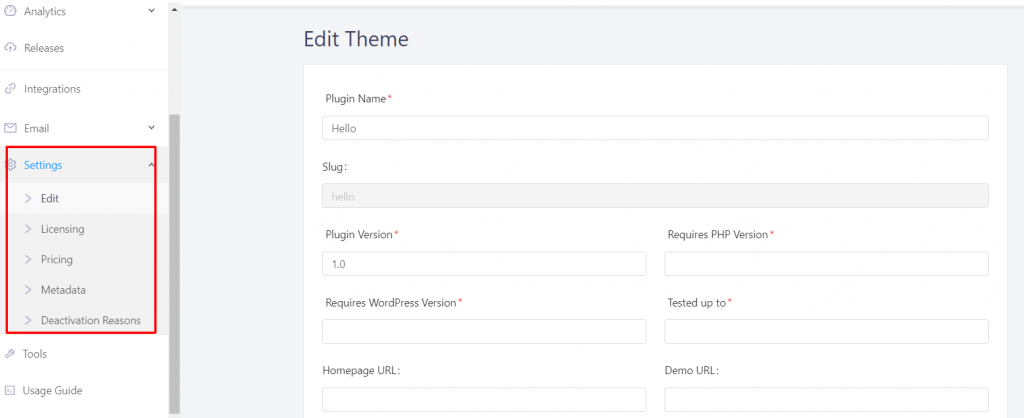
Task: Click the Releases cloud upload icon
Action: [10, 48]
